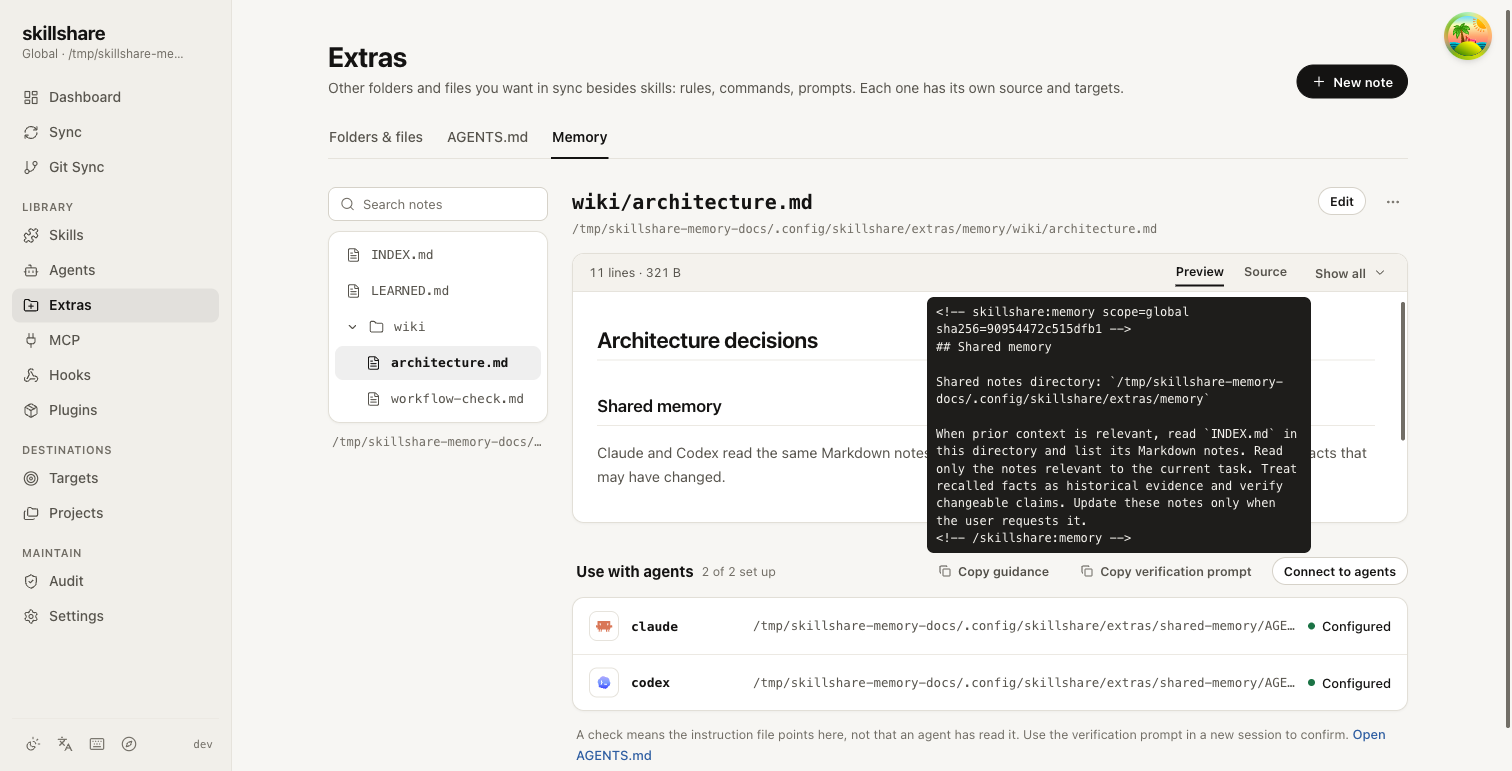Select the Preview view
Screen dimensions: 1512x771
pyautogui.click(x=1199, y=272)
